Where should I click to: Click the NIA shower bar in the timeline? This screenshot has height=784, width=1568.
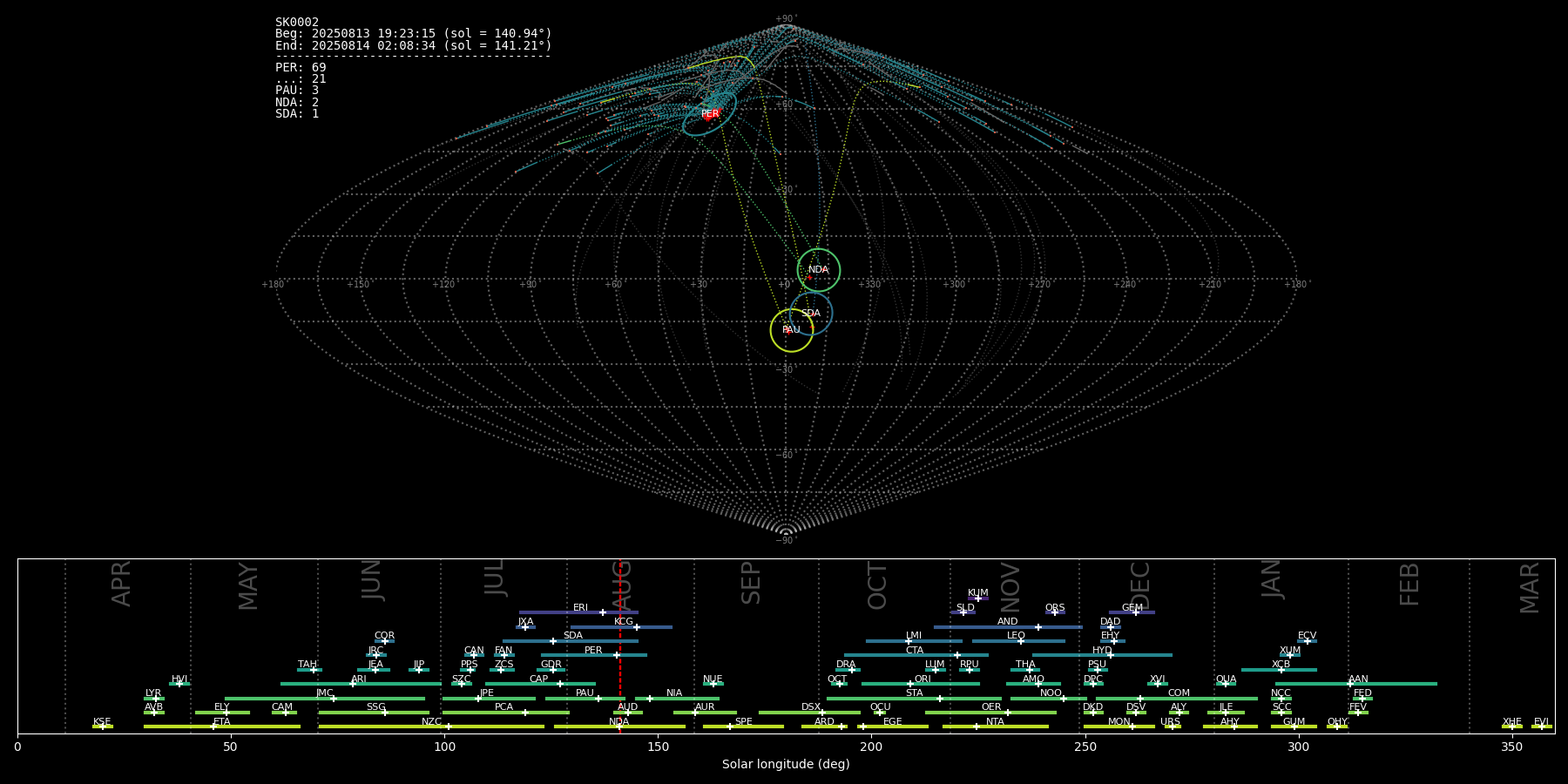tap(677, 698)
